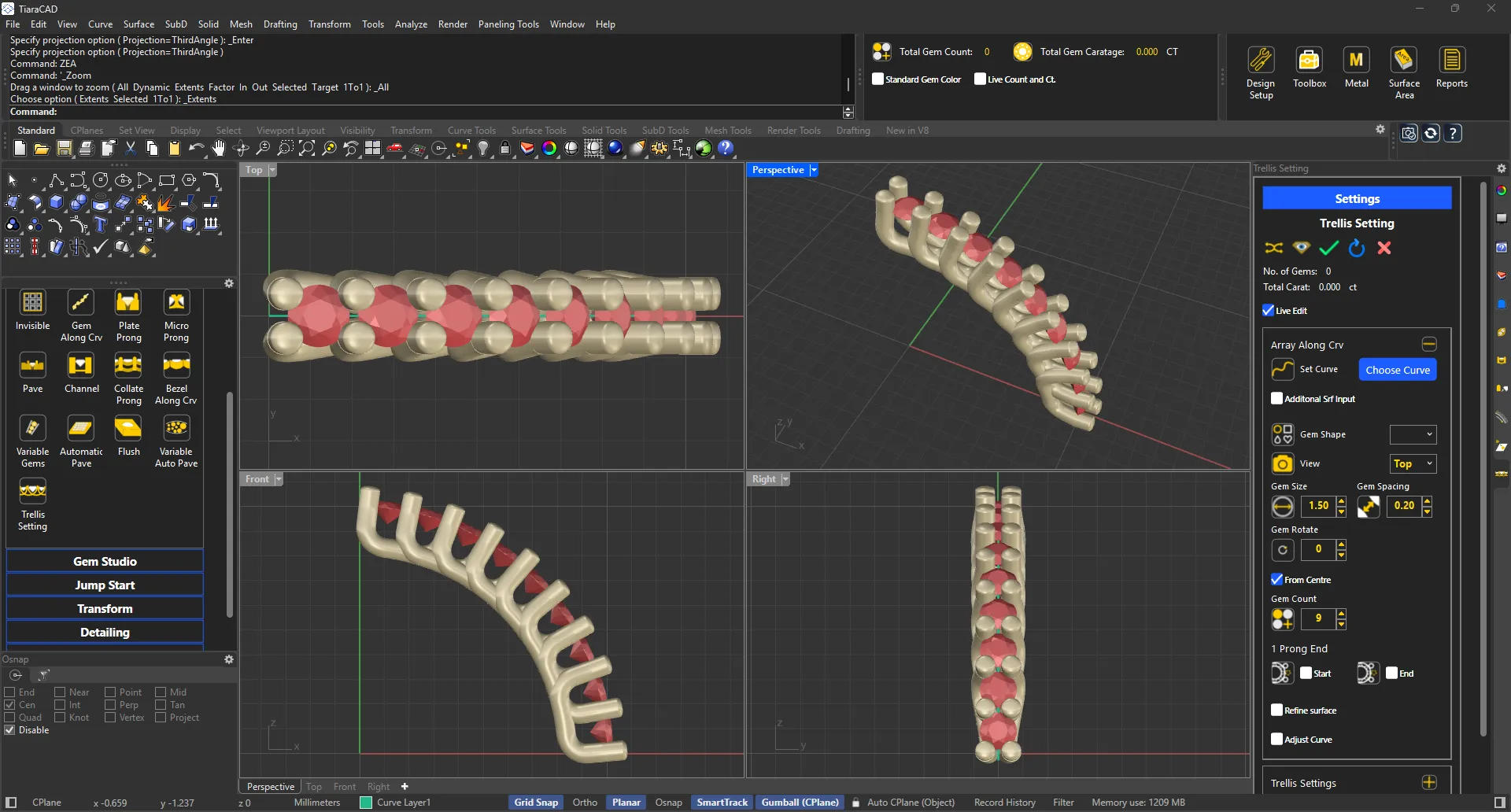The height and width of the screenshot is (812, 1511).
Task: Disable the Live Edit checkbox
Action: (x=1269, y=311)
